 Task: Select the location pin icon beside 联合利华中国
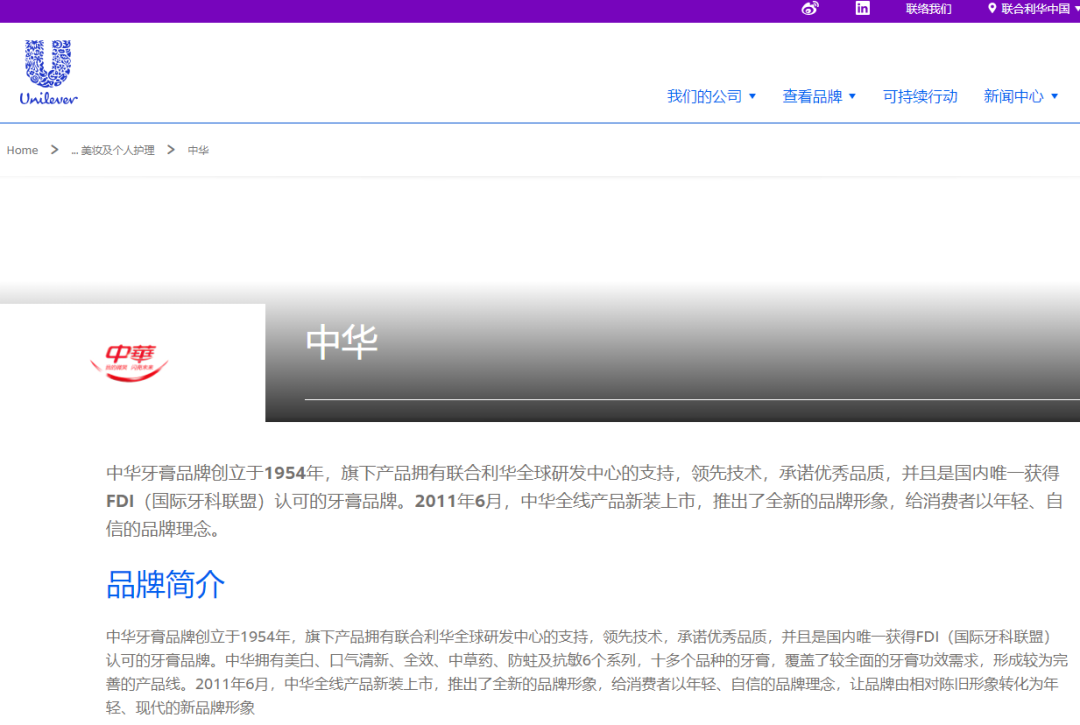coord(991,9)
